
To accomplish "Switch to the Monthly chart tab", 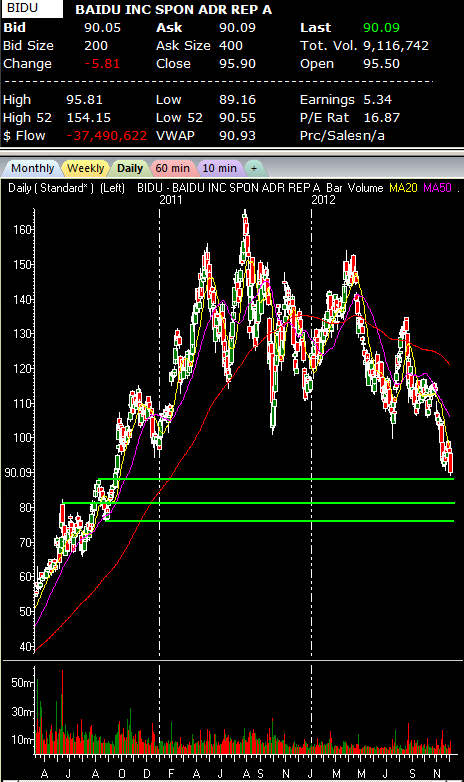I will (x=32, y=169).
